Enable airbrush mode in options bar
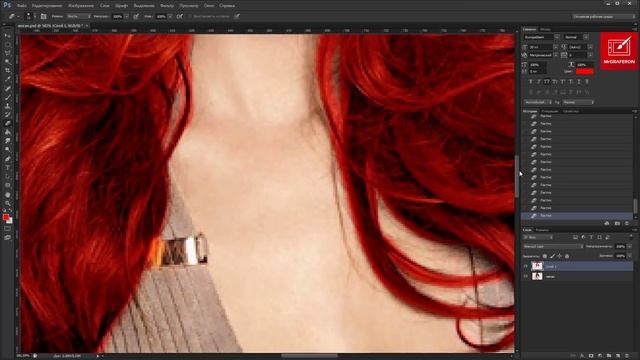 [x=180, y=16]
